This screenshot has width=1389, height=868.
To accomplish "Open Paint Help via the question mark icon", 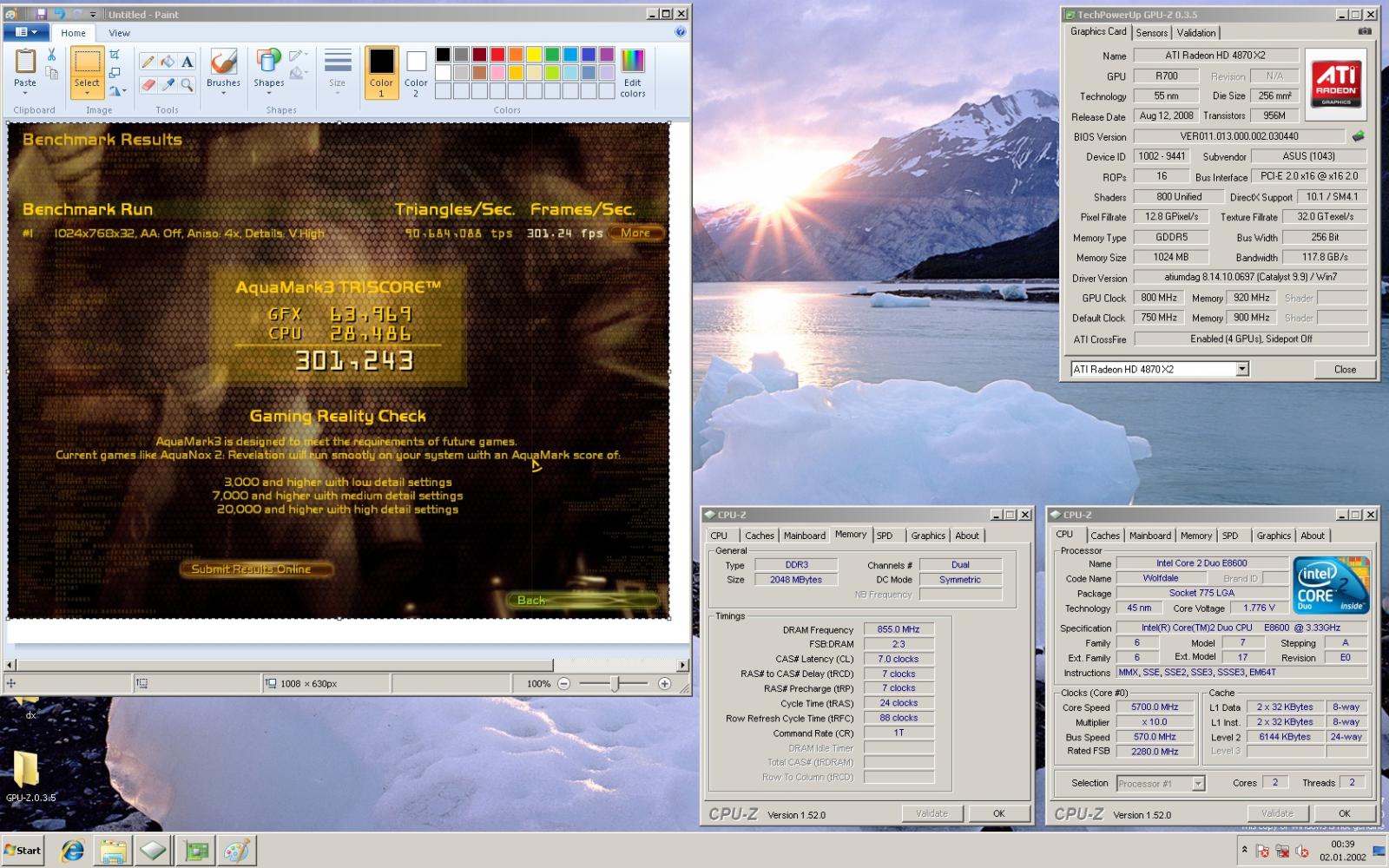I will 680,32.
